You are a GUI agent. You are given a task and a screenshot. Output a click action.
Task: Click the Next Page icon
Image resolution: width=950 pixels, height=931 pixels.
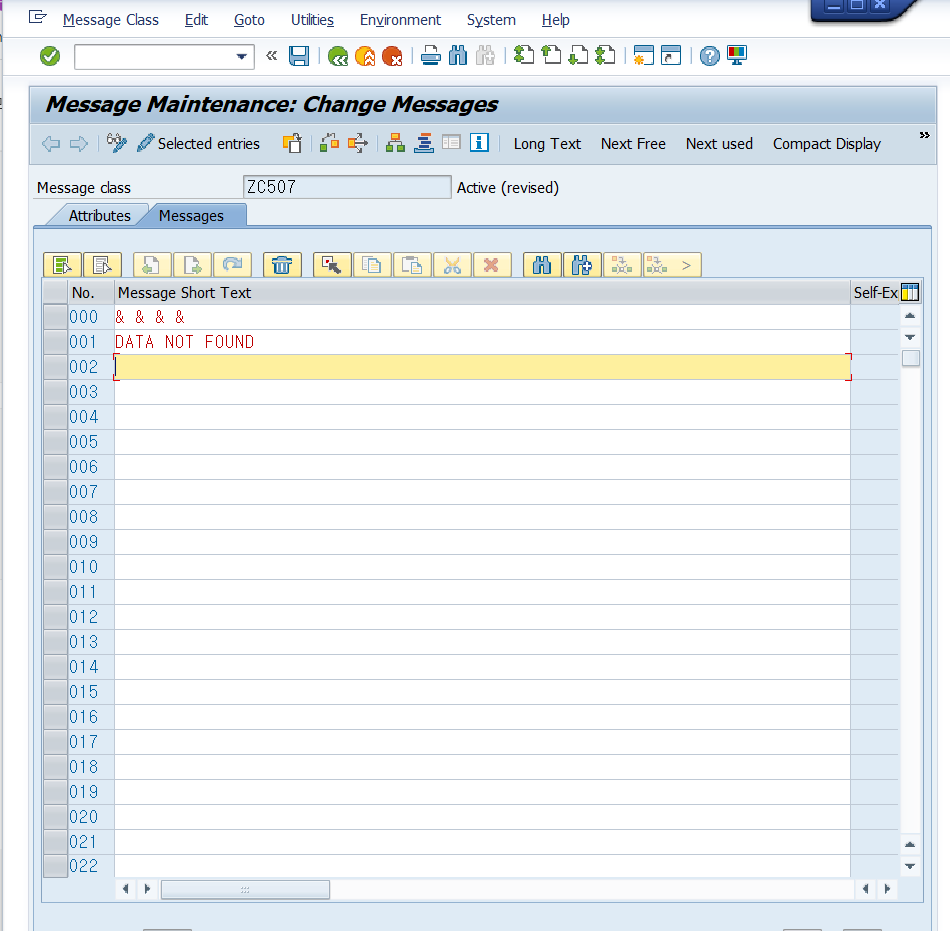[579, 56]
